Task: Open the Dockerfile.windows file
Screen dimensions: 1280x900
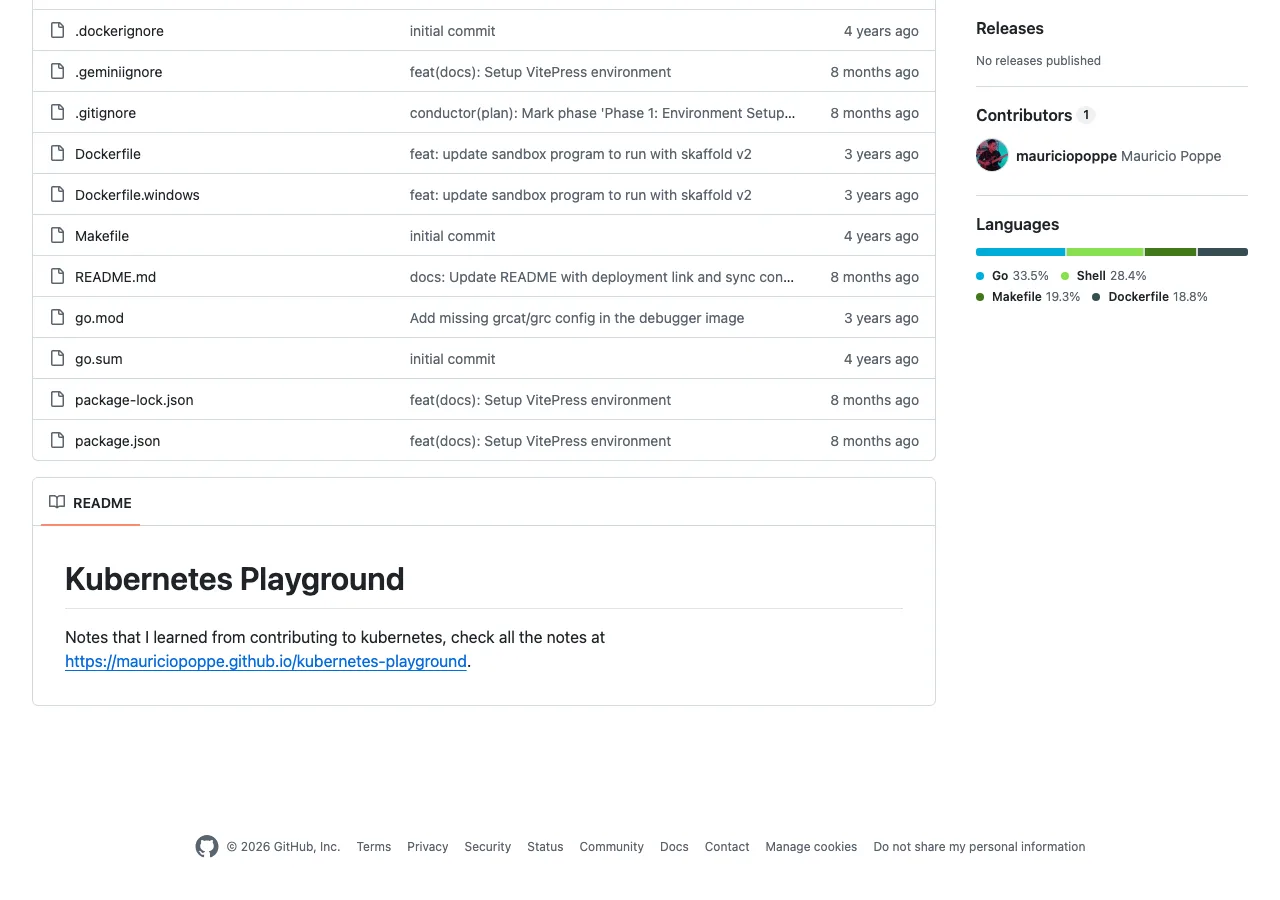Action: pyautogui.click(x=137, y=195)
